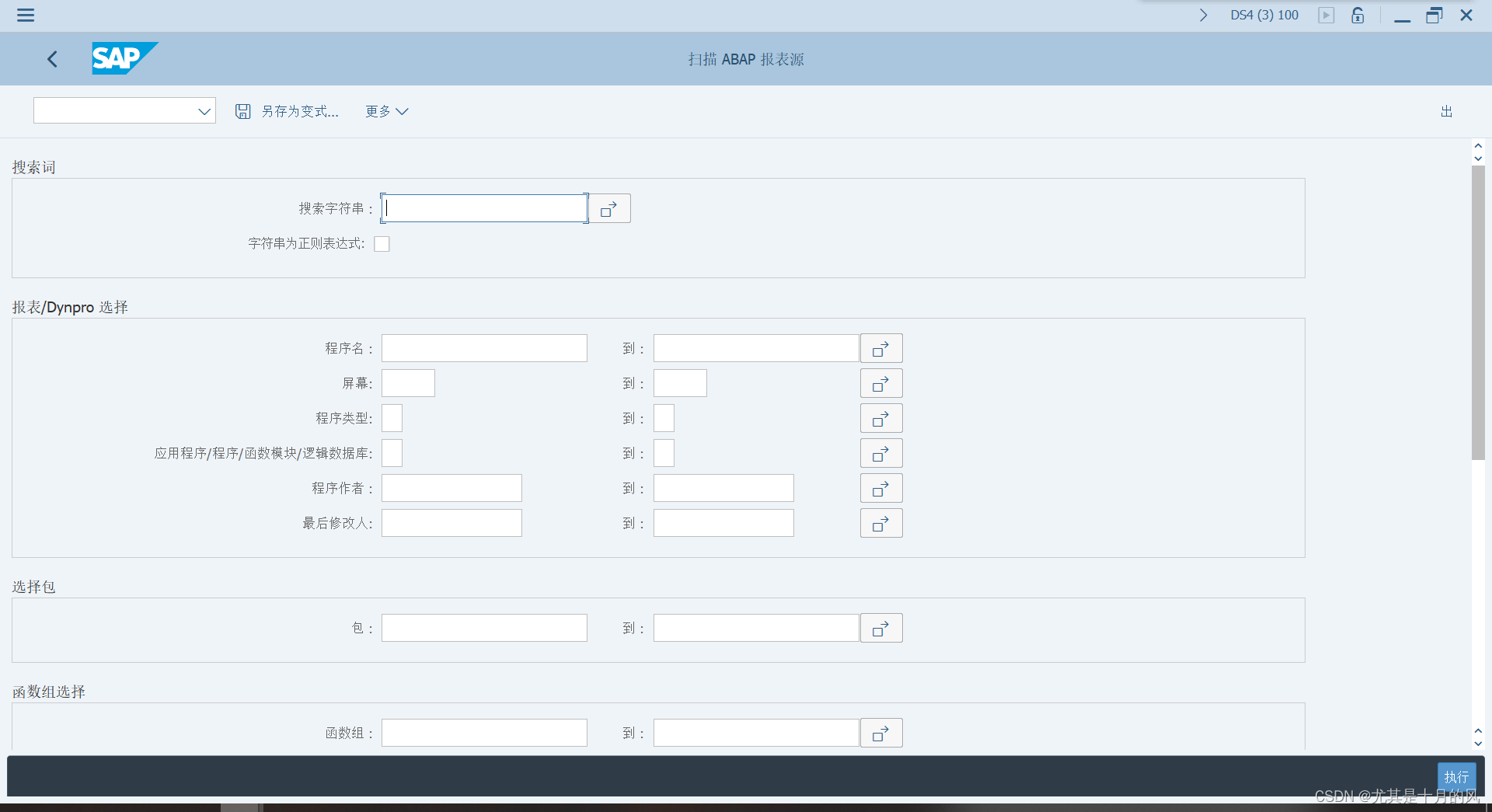
Task: Click the 程序作者 from field
Action: coord(451,488)
